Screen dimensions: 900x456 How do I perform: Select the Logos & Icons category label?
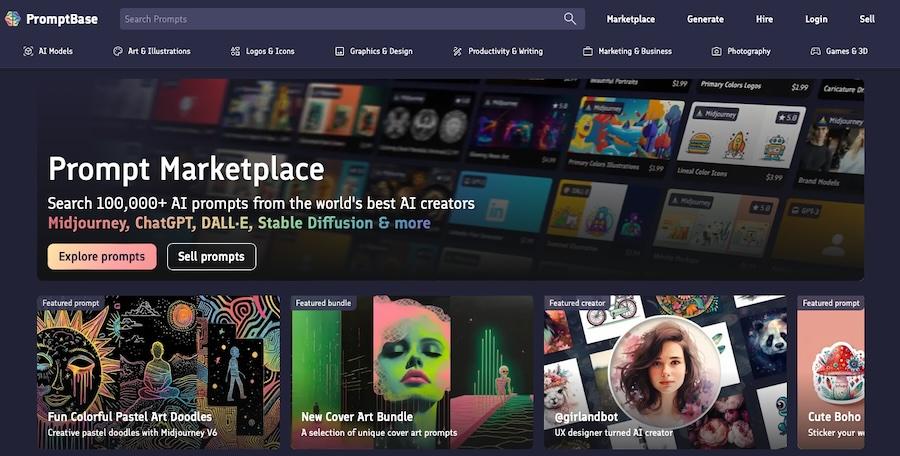coord(270,51)
